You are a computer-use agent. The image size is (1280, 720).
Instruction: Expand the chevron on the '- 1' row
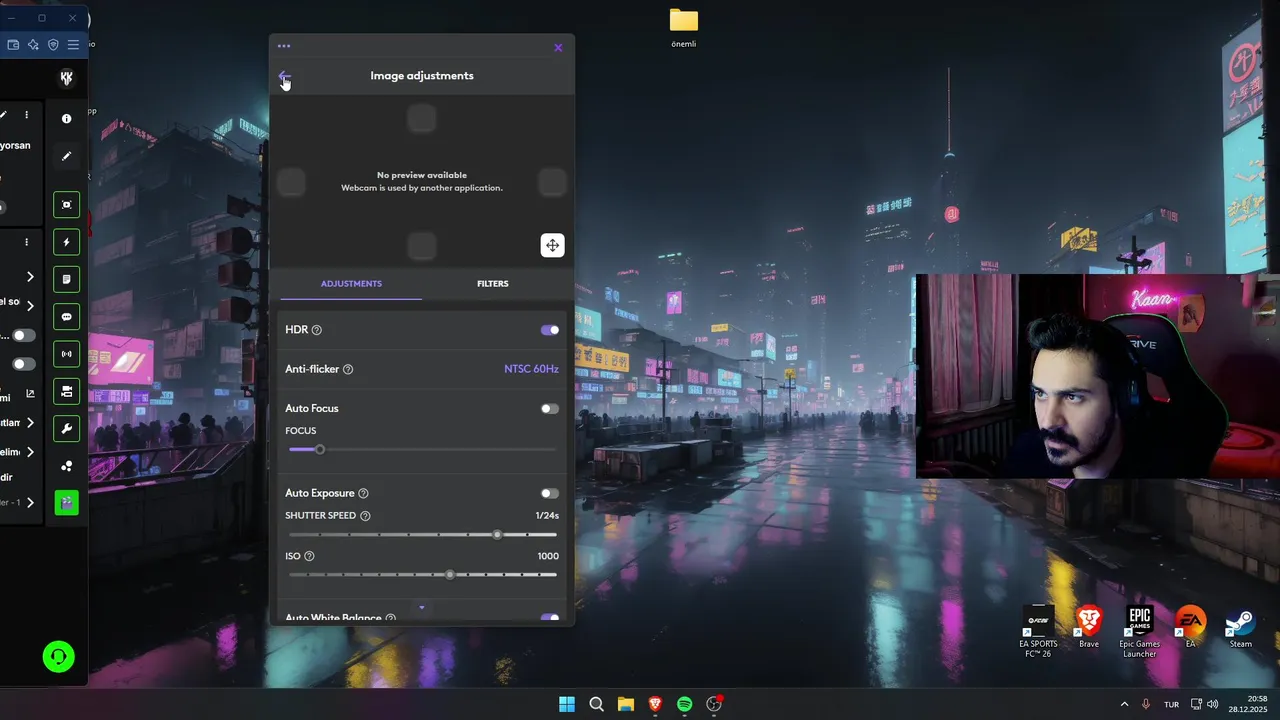coord(30,503)
